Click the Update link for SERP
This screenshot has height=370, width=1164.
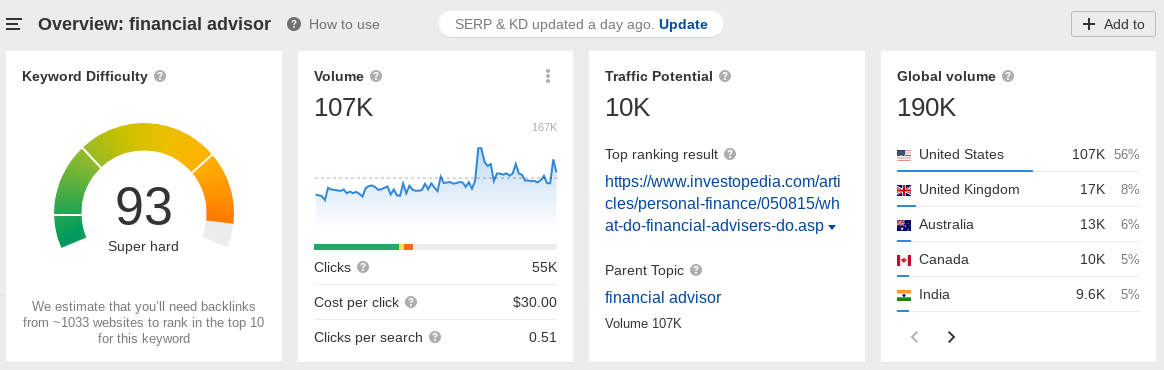(683, 25)
